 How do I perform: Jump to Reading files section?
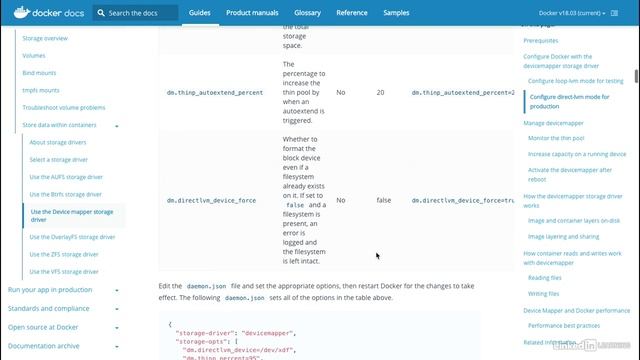pos(544,278)
